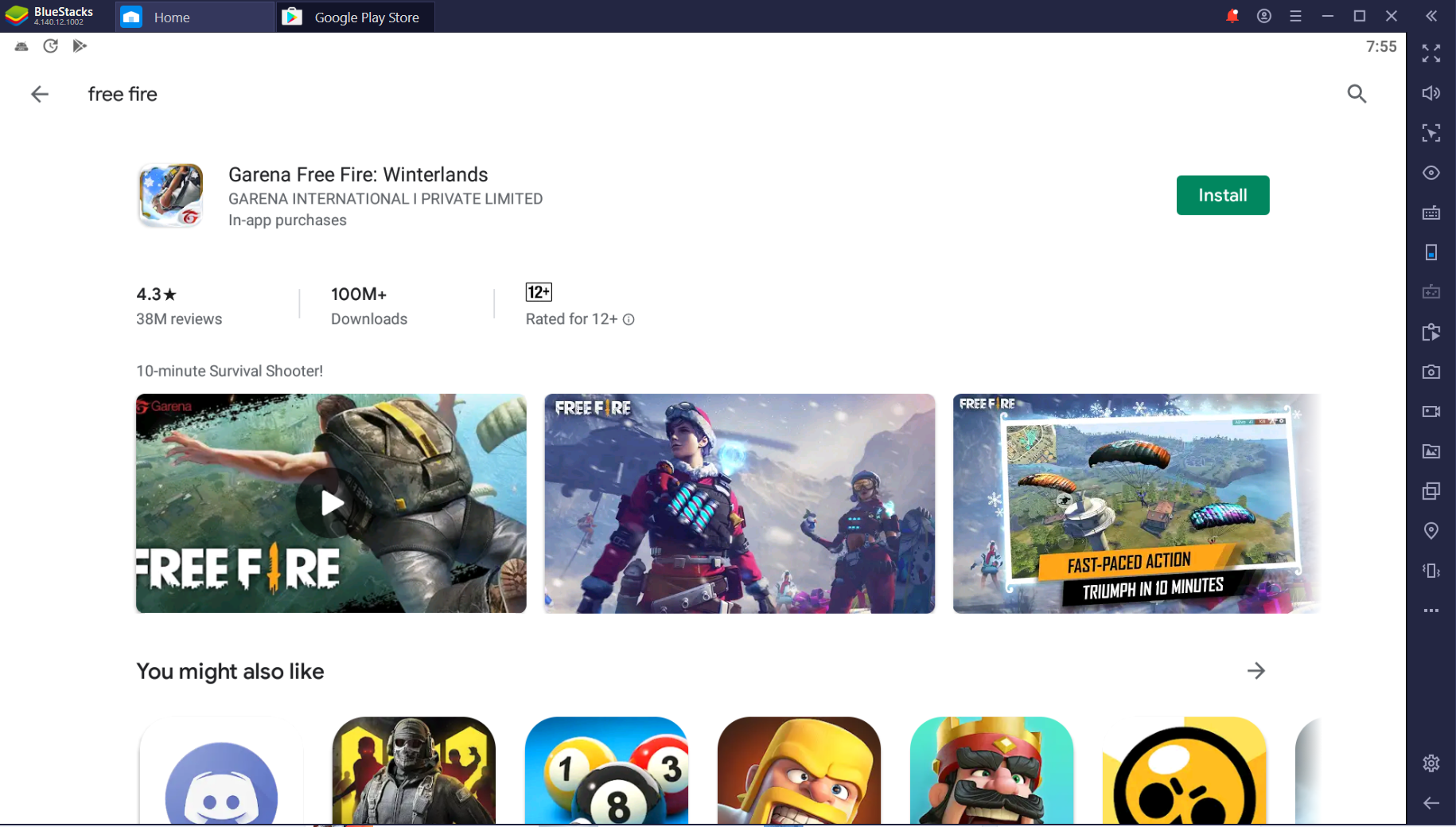Click the Garena Free Fire app icon
Image resolution: width=1456 pixels, height=827 pixels.
[x=170, y=196]
